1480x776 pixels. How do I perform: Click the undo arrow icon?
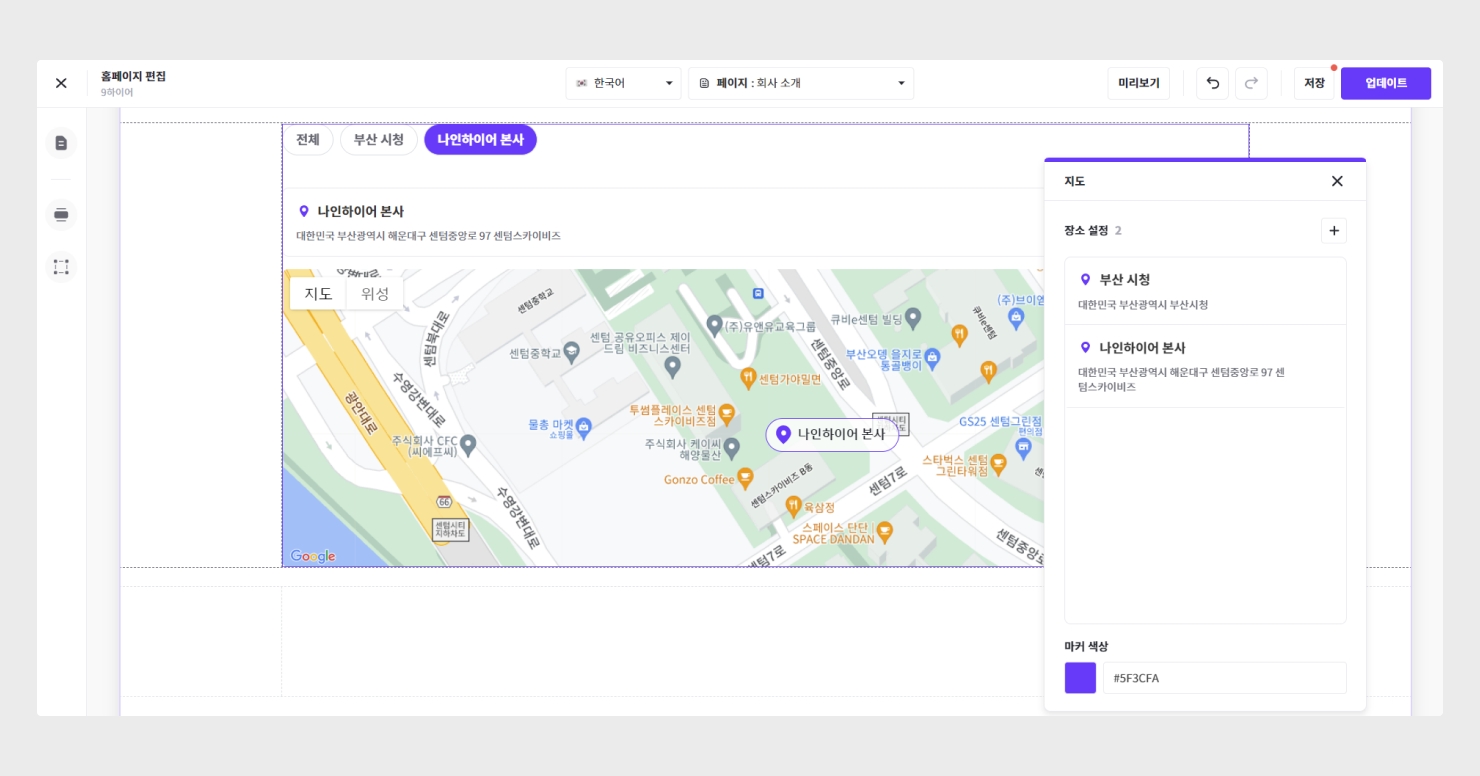coord(1212,84)
